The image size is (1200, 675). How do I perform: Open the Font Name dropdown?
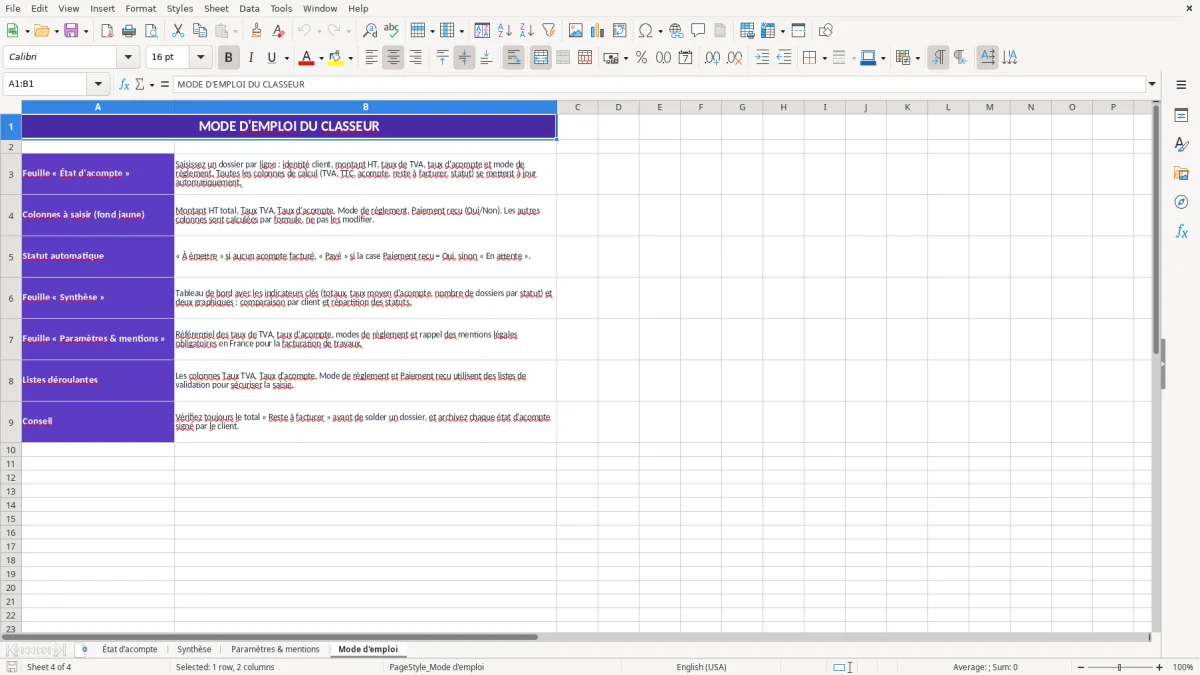pyautogui.click(x=128, y=58)
